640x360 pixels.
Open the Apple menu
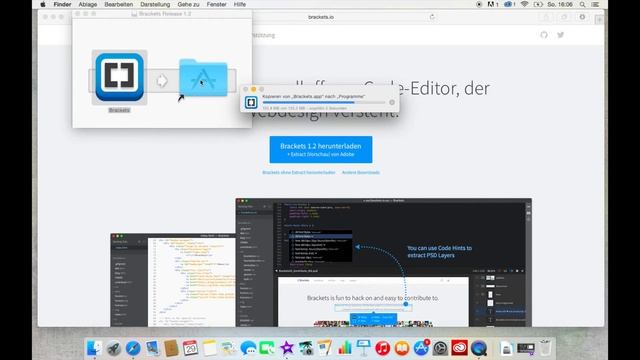click(43, 4)
